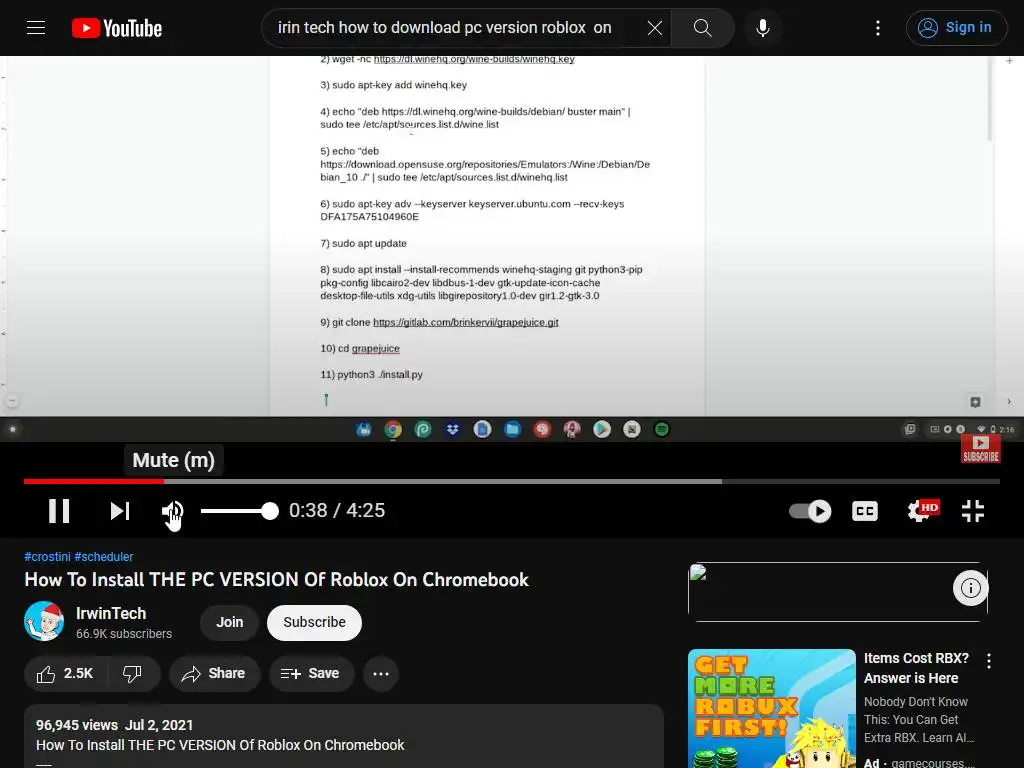Dislike the video

[x=133, y=673]
